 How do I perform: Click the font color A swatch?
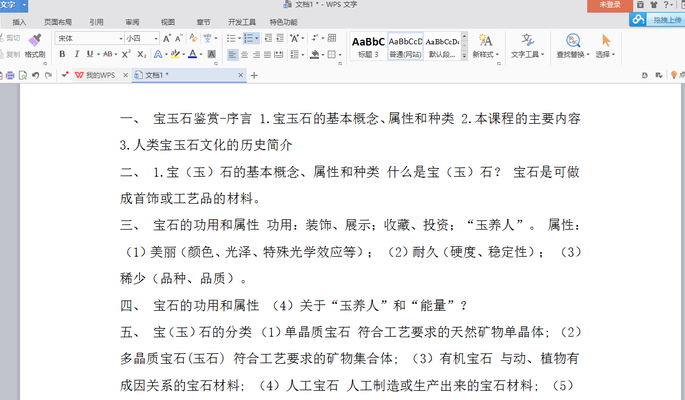click(x=193, y=54)
